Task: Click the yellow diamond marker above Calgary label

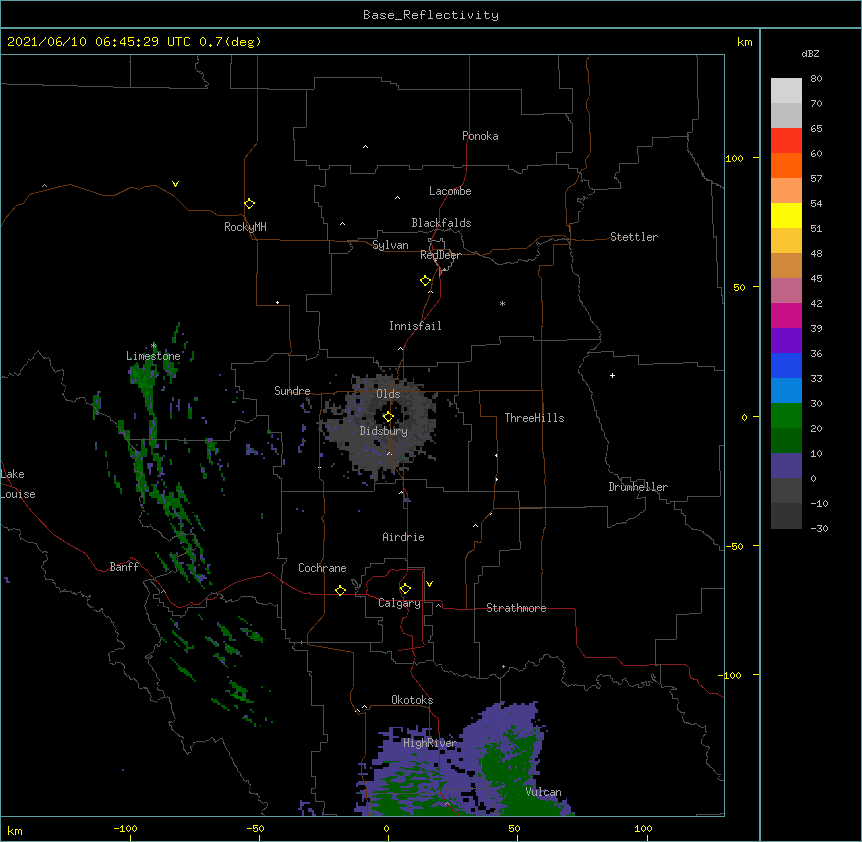Action: pos(405,589)
